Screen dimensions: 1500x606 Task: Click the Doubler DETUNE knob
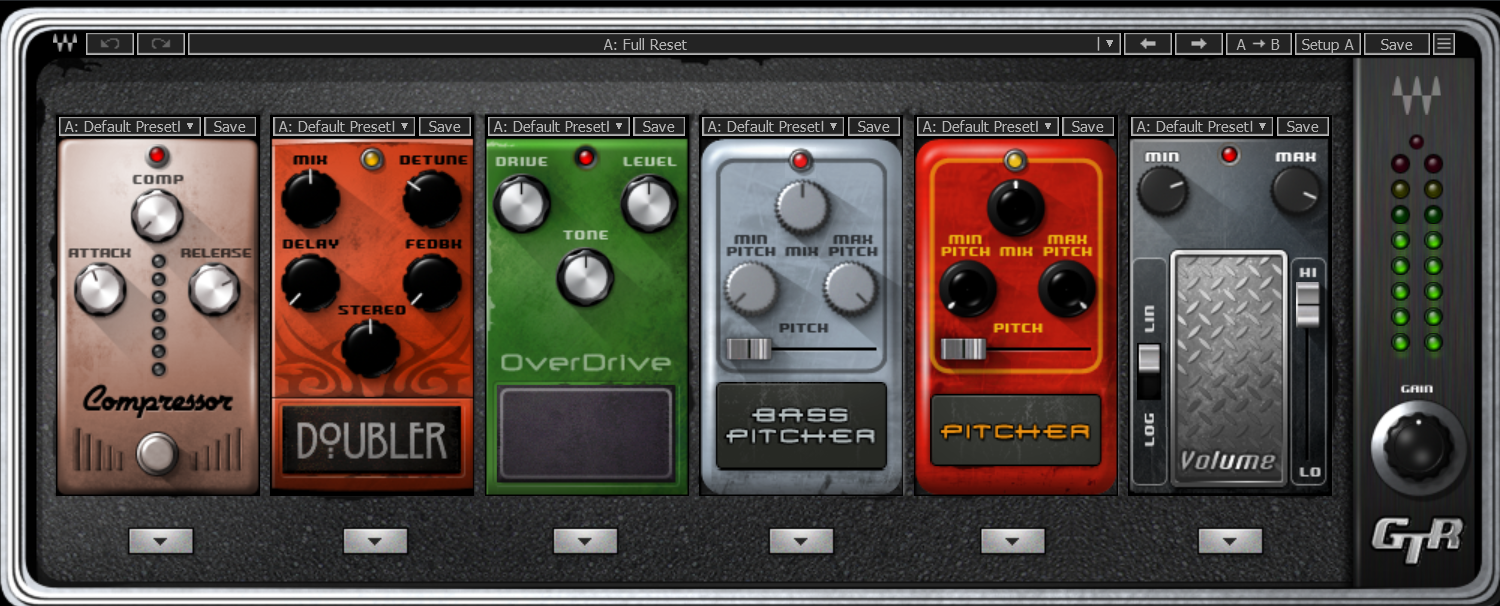pos(432,197)
